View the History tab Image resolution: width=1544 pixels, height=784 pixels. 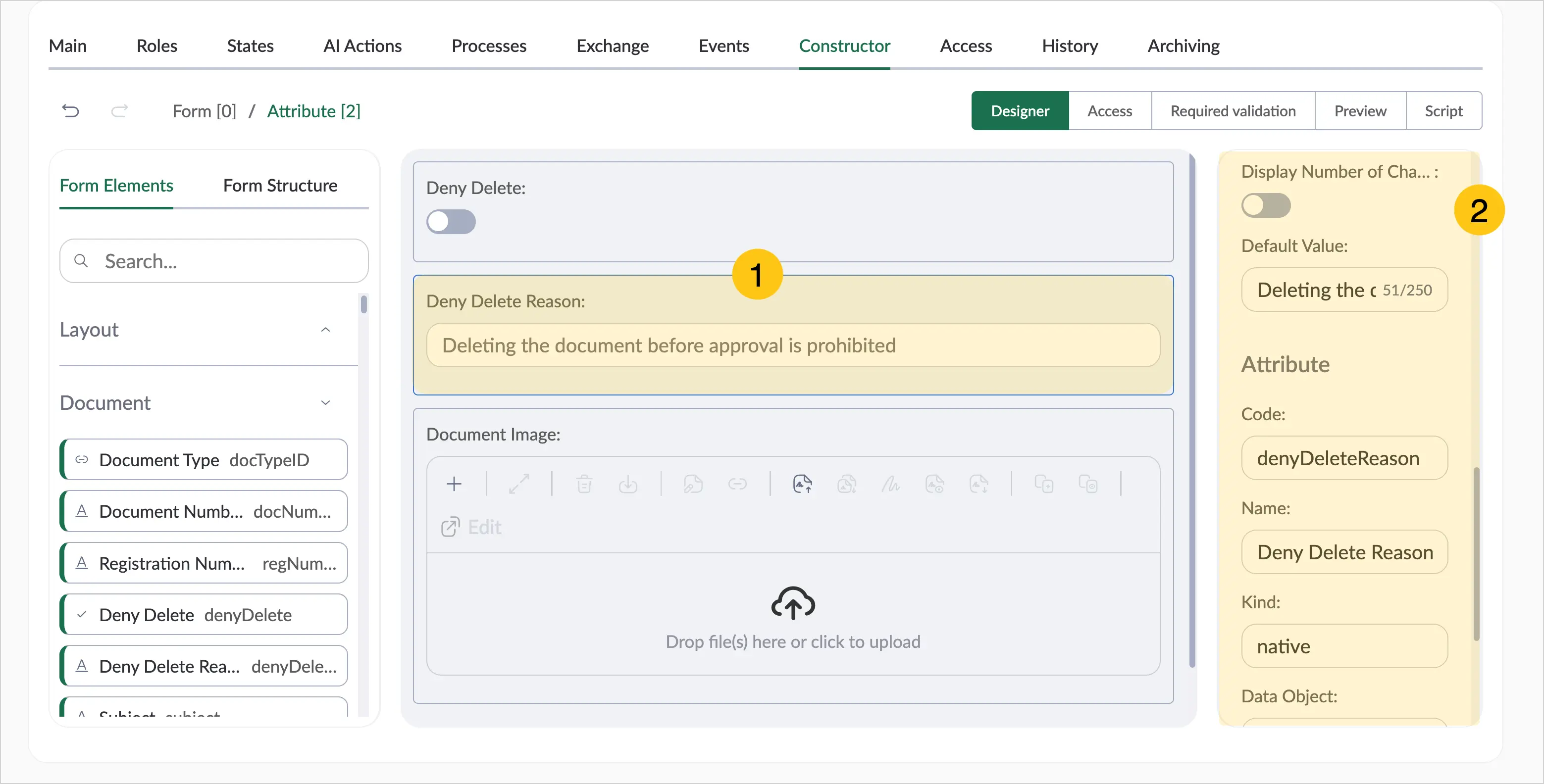1070,46
